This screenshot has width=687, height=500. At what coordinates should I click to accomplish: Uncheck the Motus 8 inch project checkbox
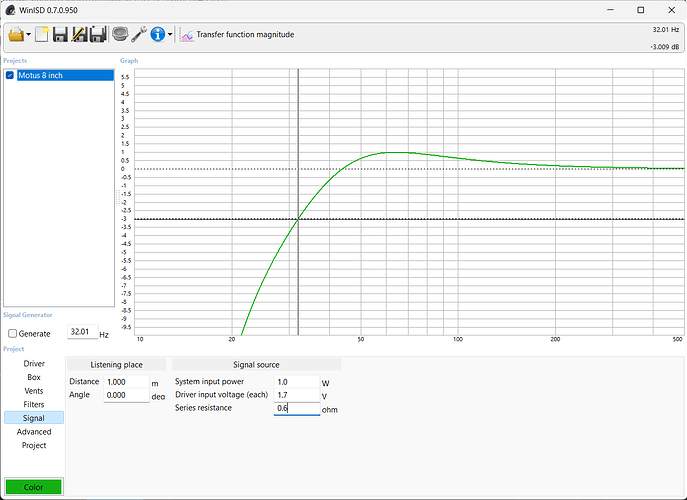tap(10, 75)
